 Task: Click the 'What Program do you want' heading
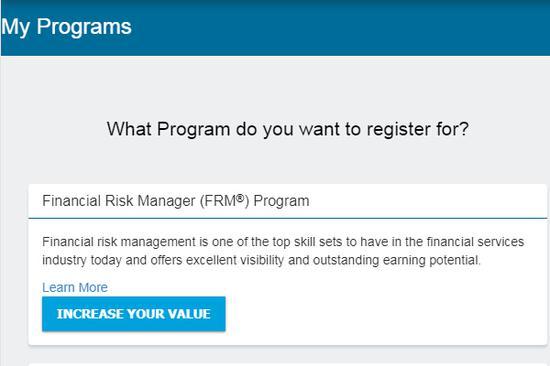(x=288, y=129)
